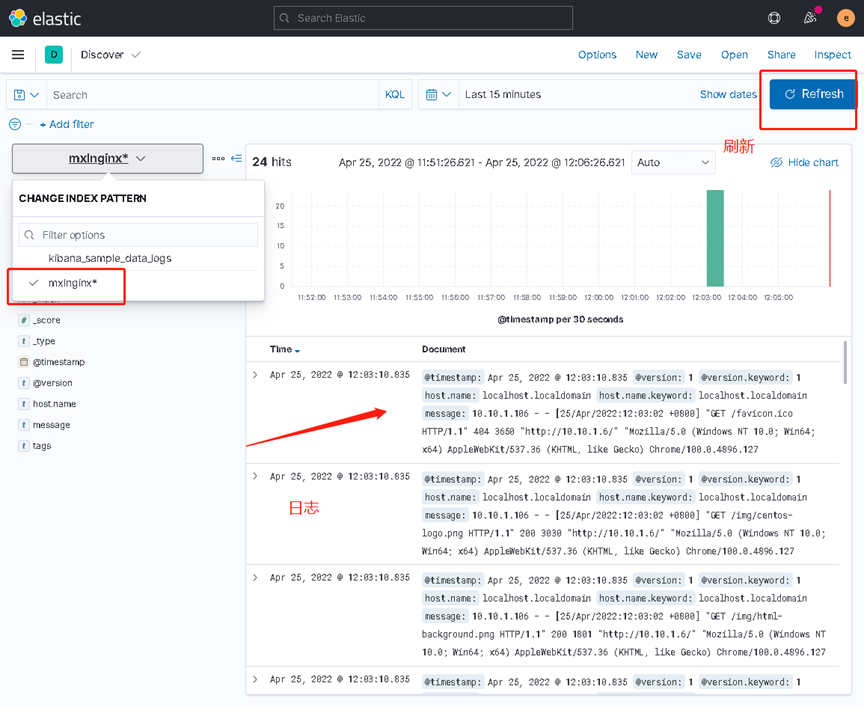Select the _score field
The image size is (864, 707).
click(47, 320)
